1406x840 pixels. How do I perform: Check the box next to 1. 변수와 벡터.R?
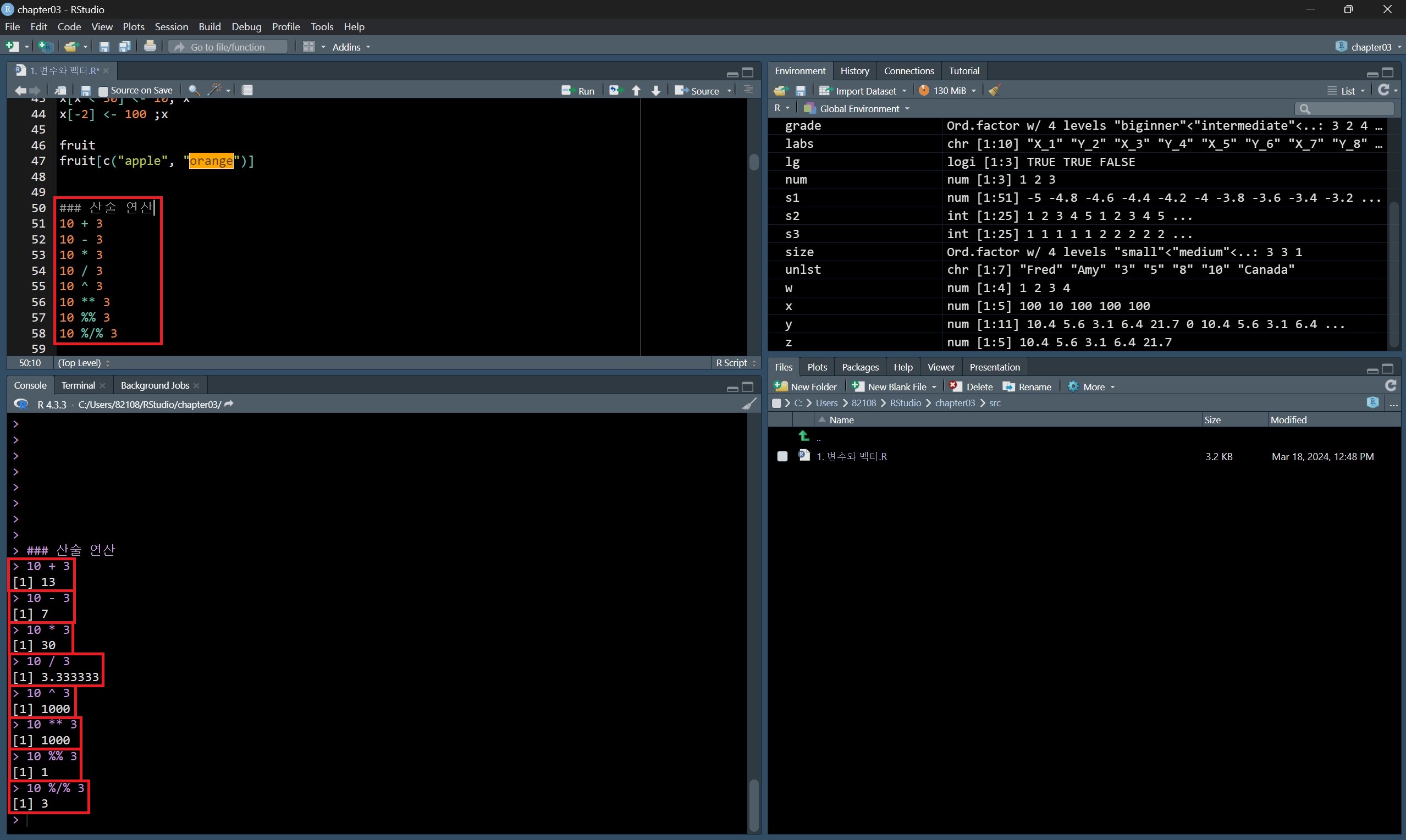tap(782, 456)
